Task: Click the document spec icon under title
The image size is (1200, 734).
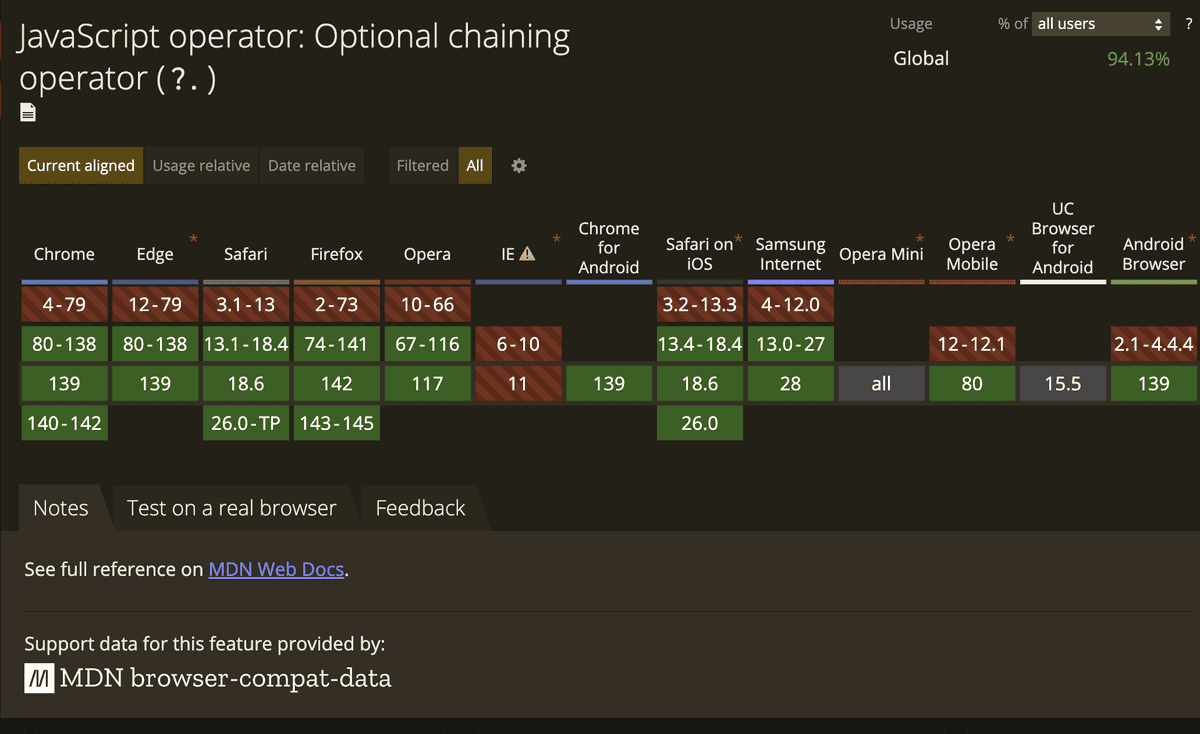Action: (x=28, y=112)
